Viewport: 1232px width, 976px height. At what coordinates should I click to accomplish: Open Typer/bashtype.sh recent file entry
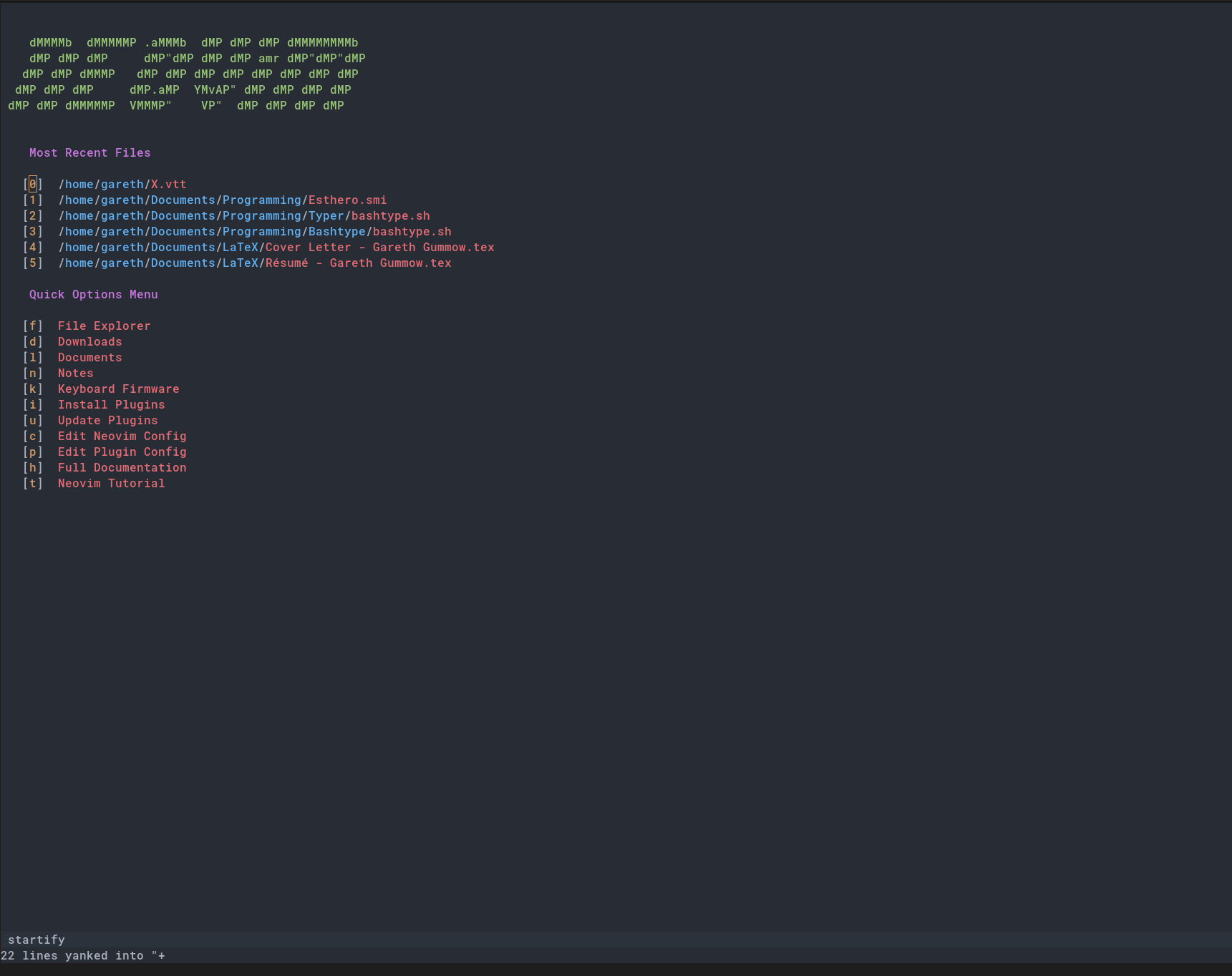[244, 215]
